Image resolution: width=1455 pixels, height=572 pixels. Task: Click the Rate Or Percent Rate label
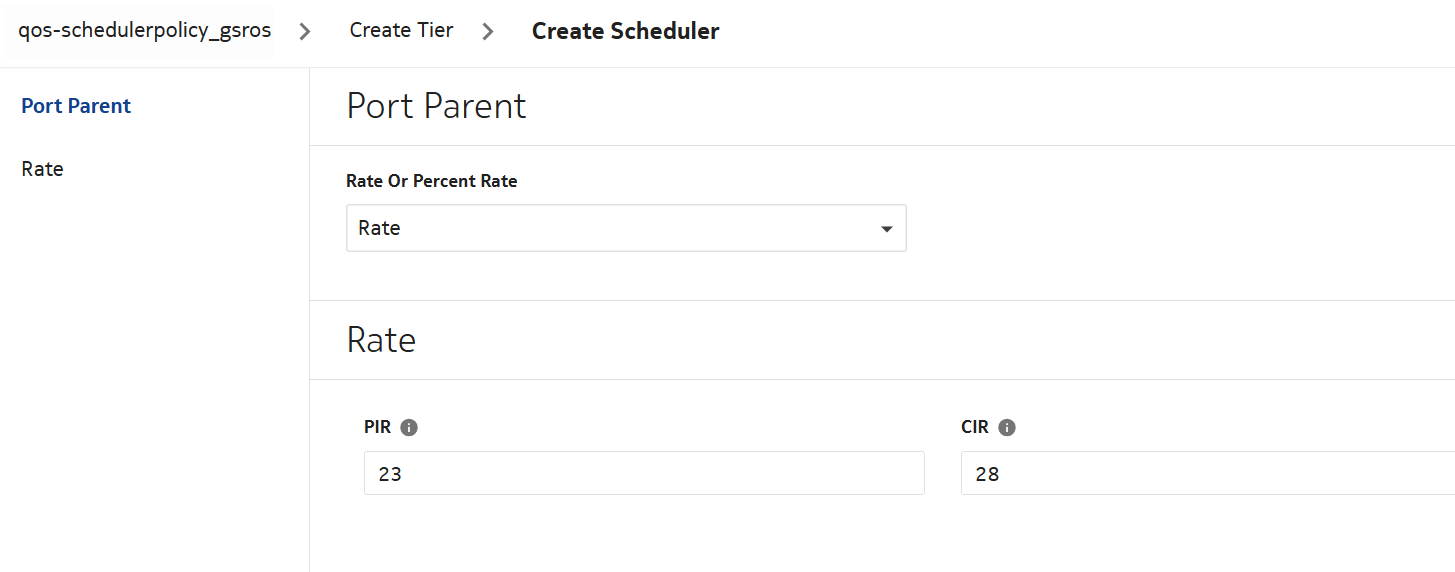pyautogui.click(x=431, y=181)
